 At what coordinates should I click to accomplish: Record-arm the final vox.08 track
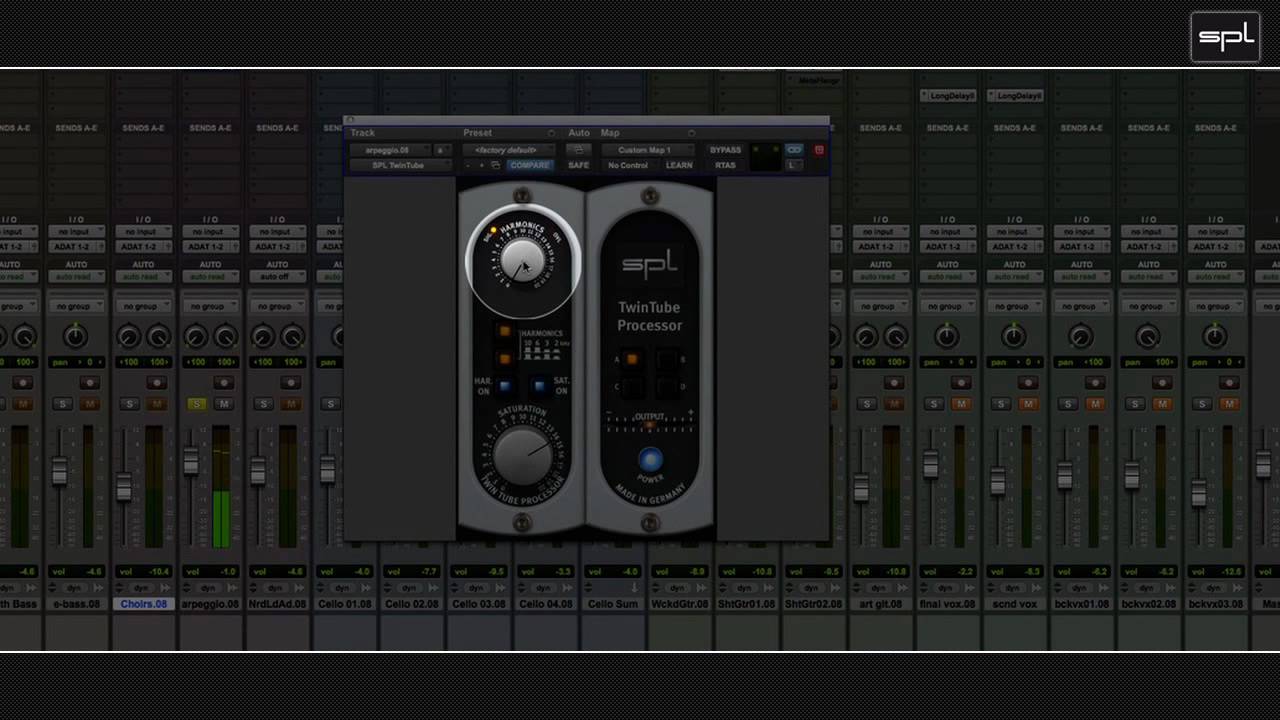[x=961, y=383]
